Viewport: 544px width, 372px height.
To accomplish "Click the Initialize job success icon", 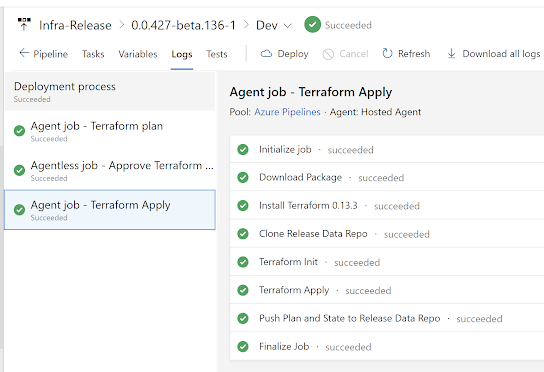I will tap(243, 150).
